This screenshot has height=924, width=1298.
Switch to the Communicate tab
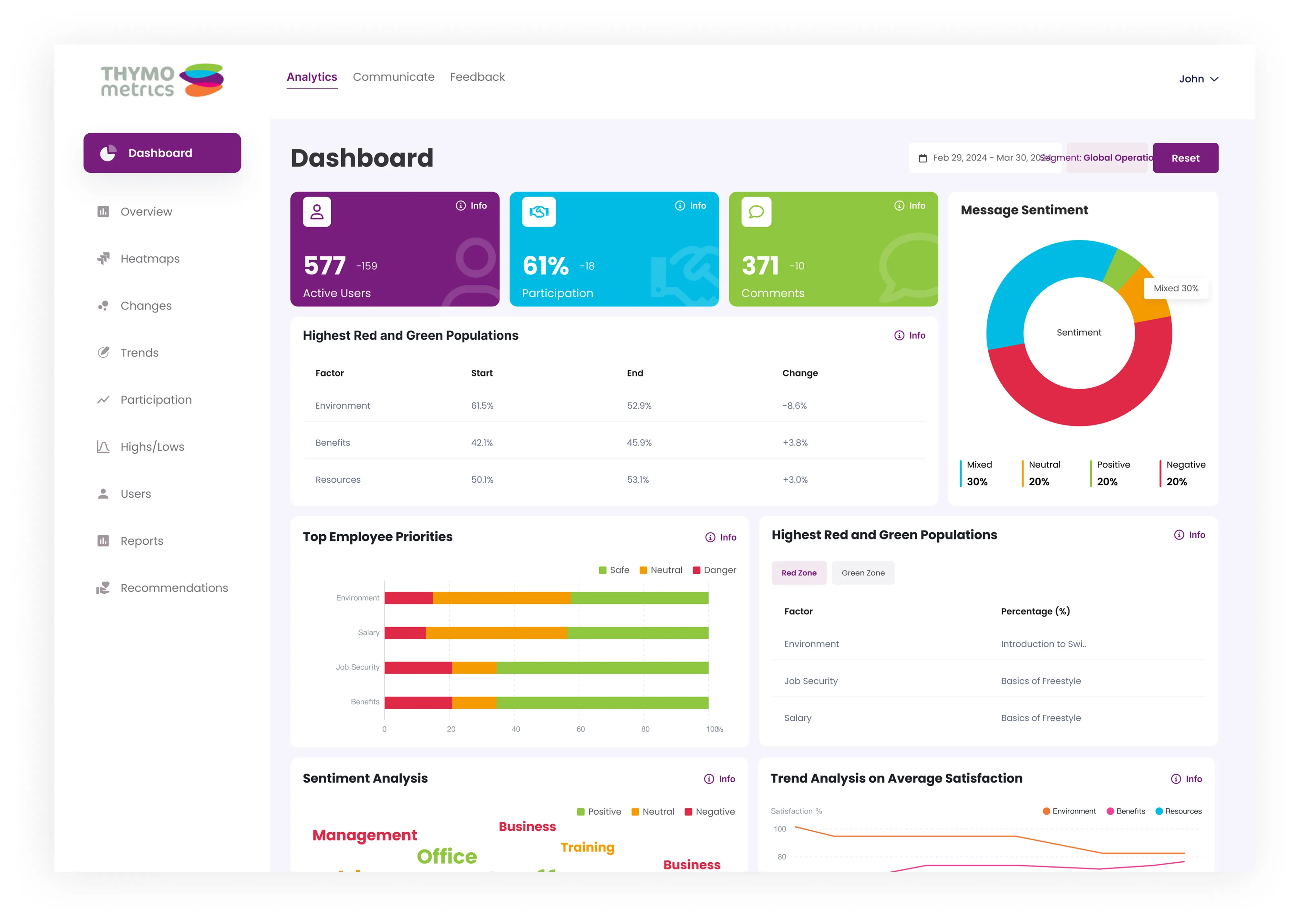[393, 77]
